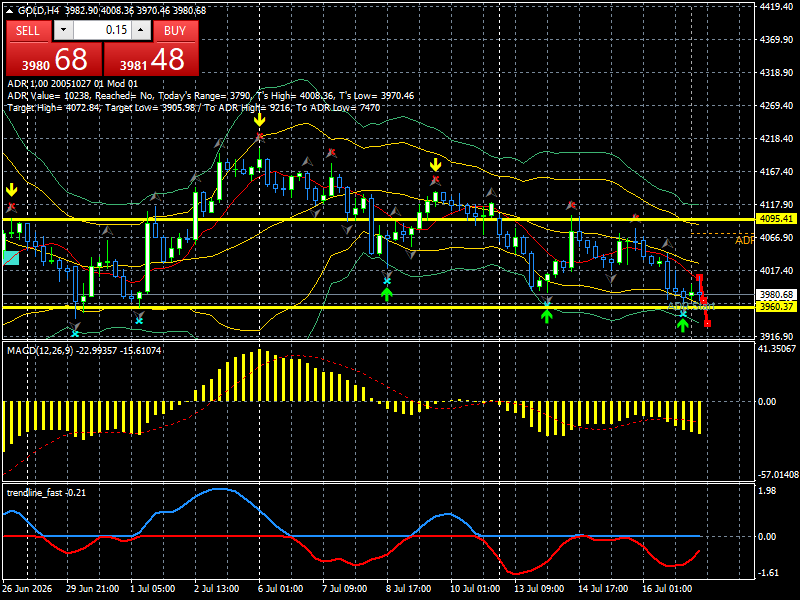Viewport: 800px width, 600px height.
Task: Click the orange ADR label at right edge
Action: click(x=745, y=240)
